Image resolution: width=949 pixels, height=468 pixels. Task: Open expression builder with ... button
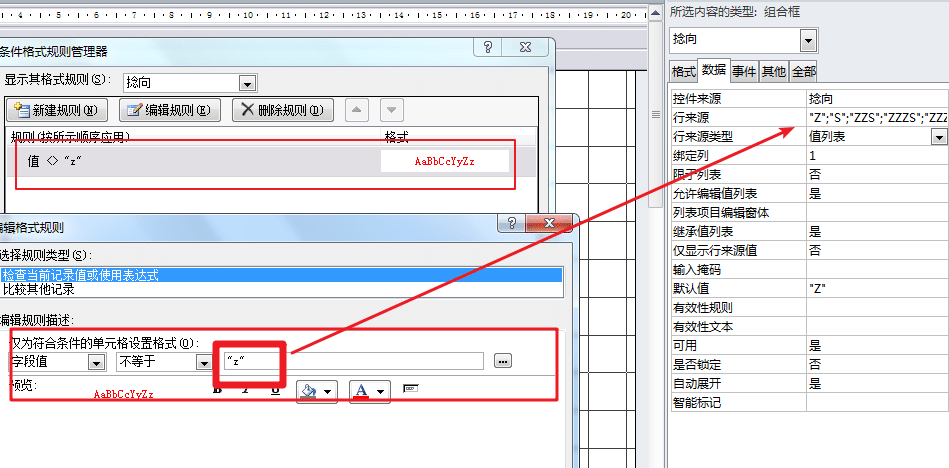point(503,361)
